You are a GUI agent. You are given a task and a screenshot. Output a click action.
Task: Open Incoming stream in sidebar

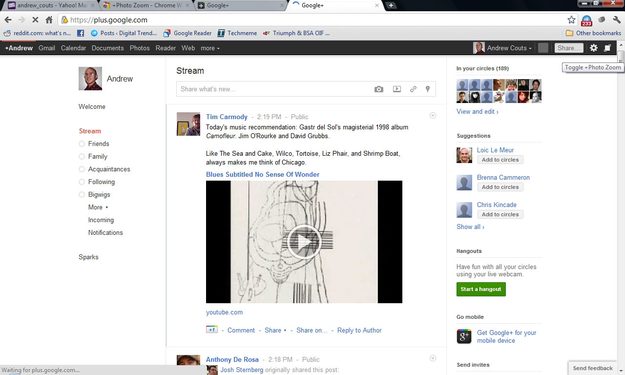(101, 220)
